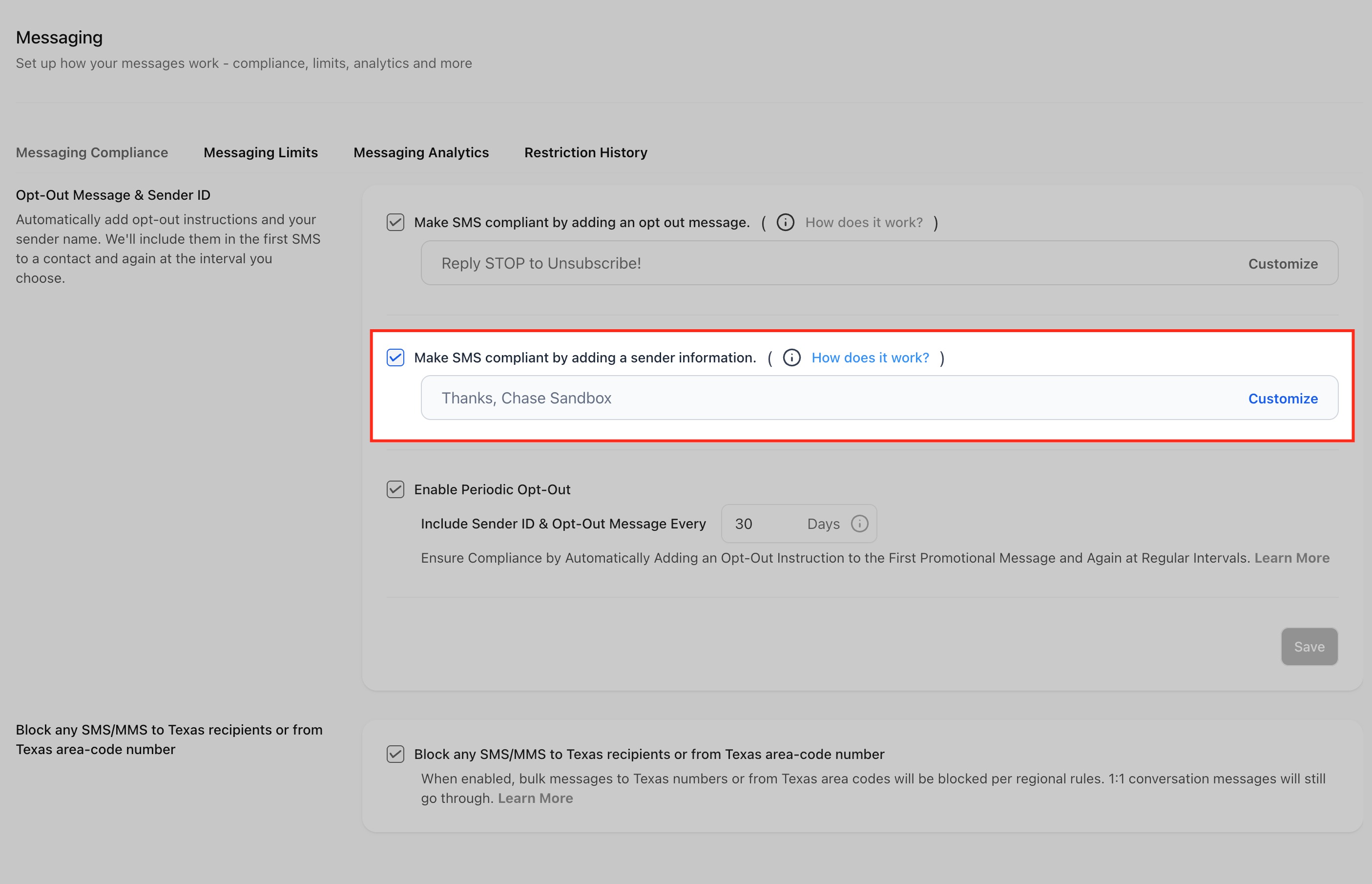
Task: Uncheck Block SMS/MMS to Texas checkbox
Action: [395, 754]
